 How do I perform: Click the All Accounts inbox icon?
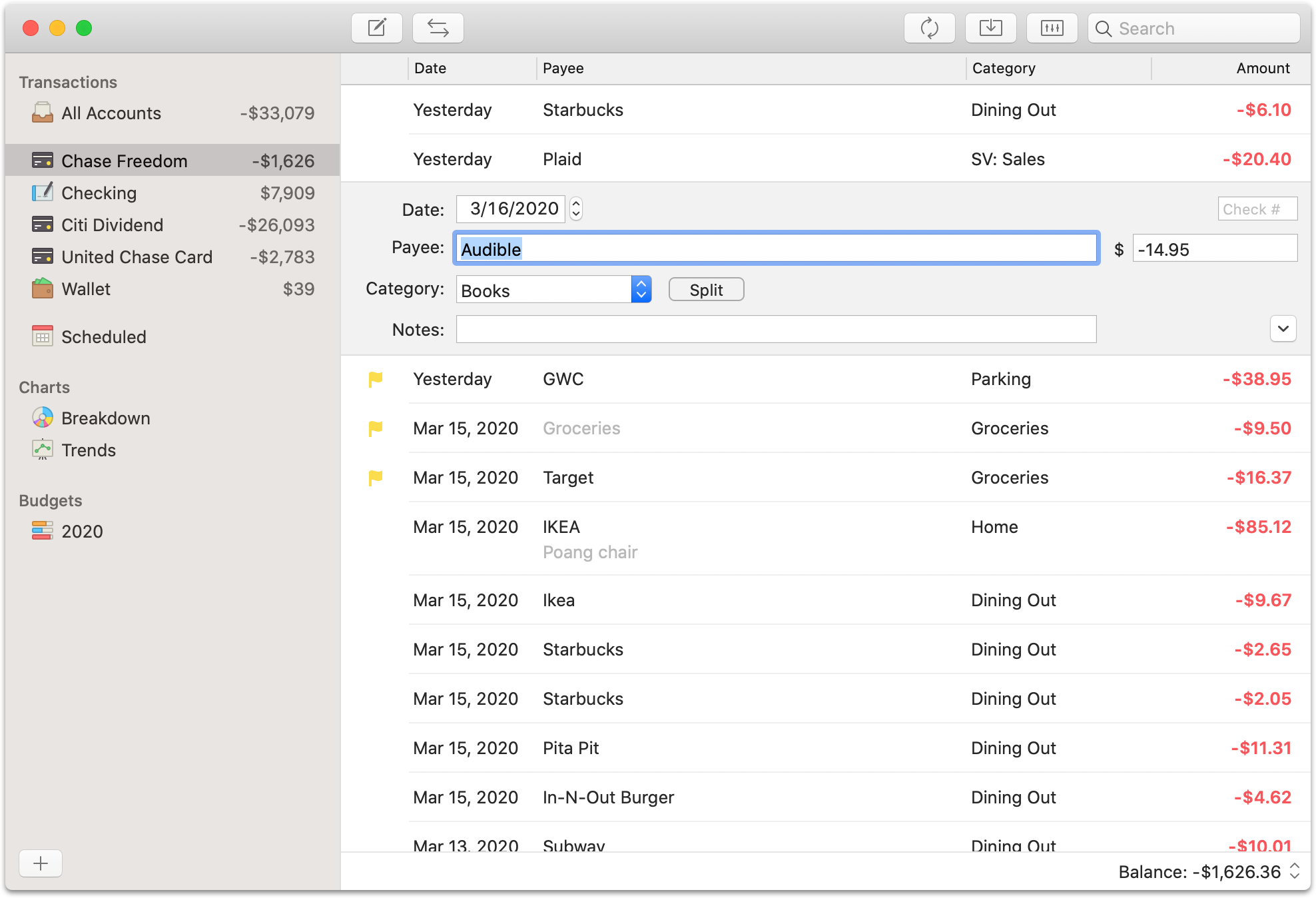click(43, 113)
